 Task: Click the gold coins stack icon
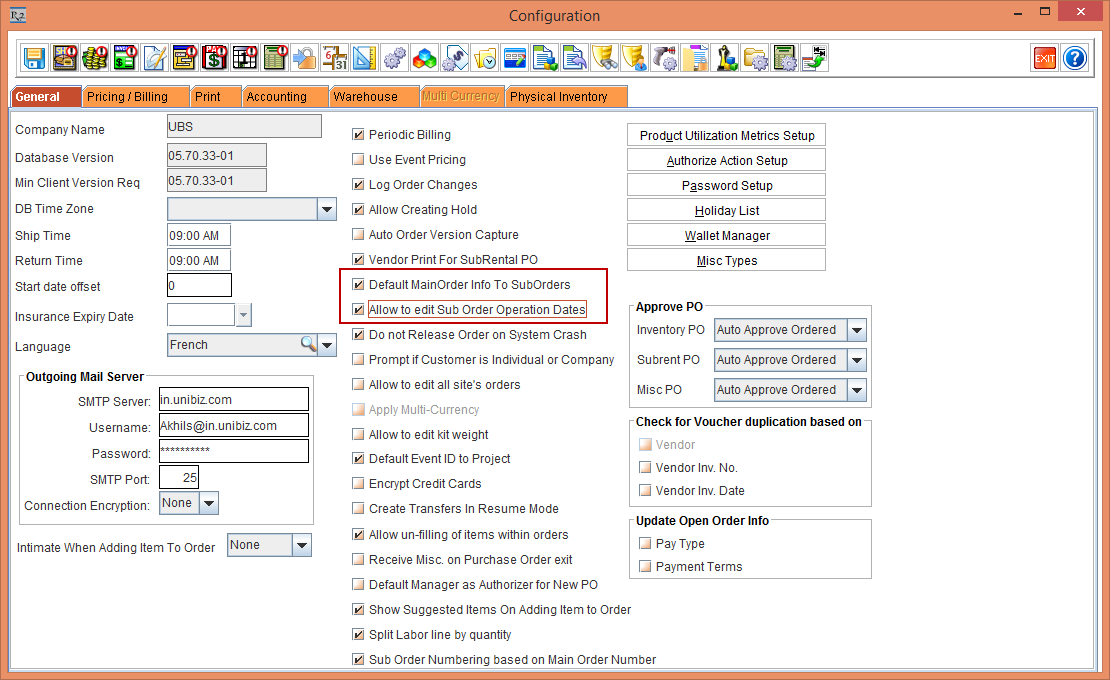(95, 57)
